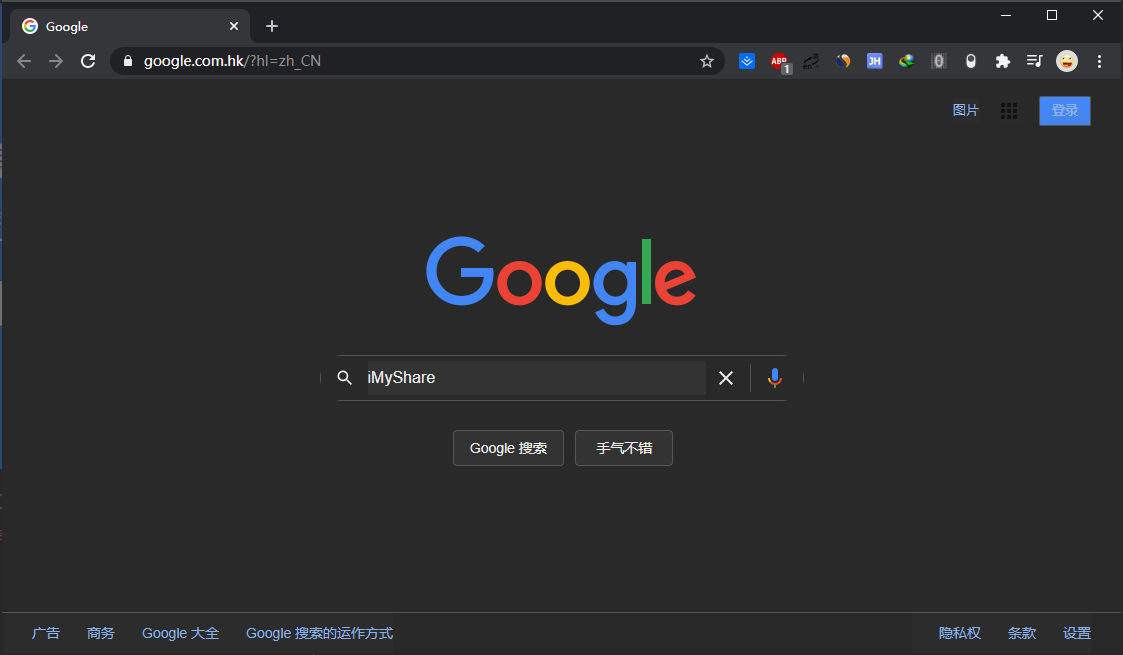Viewport: 1123px width, 655px height.
Task: Open the Google apps grid
Action: 1009,111
